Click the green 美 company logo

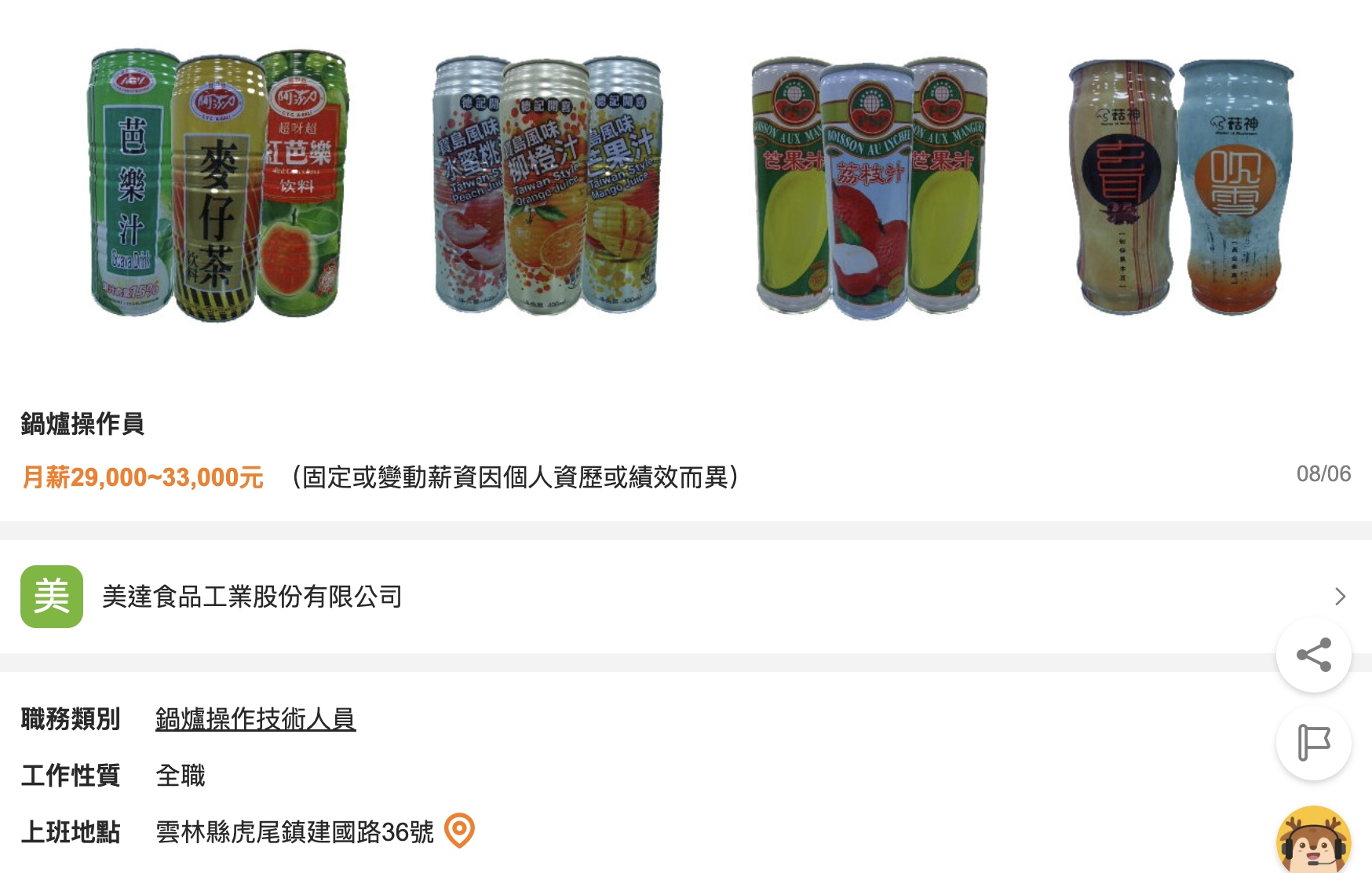coord(52,597)
